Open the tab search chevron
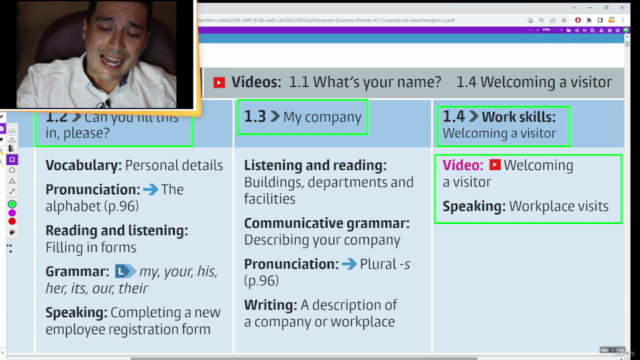 [x=574, y=7]
